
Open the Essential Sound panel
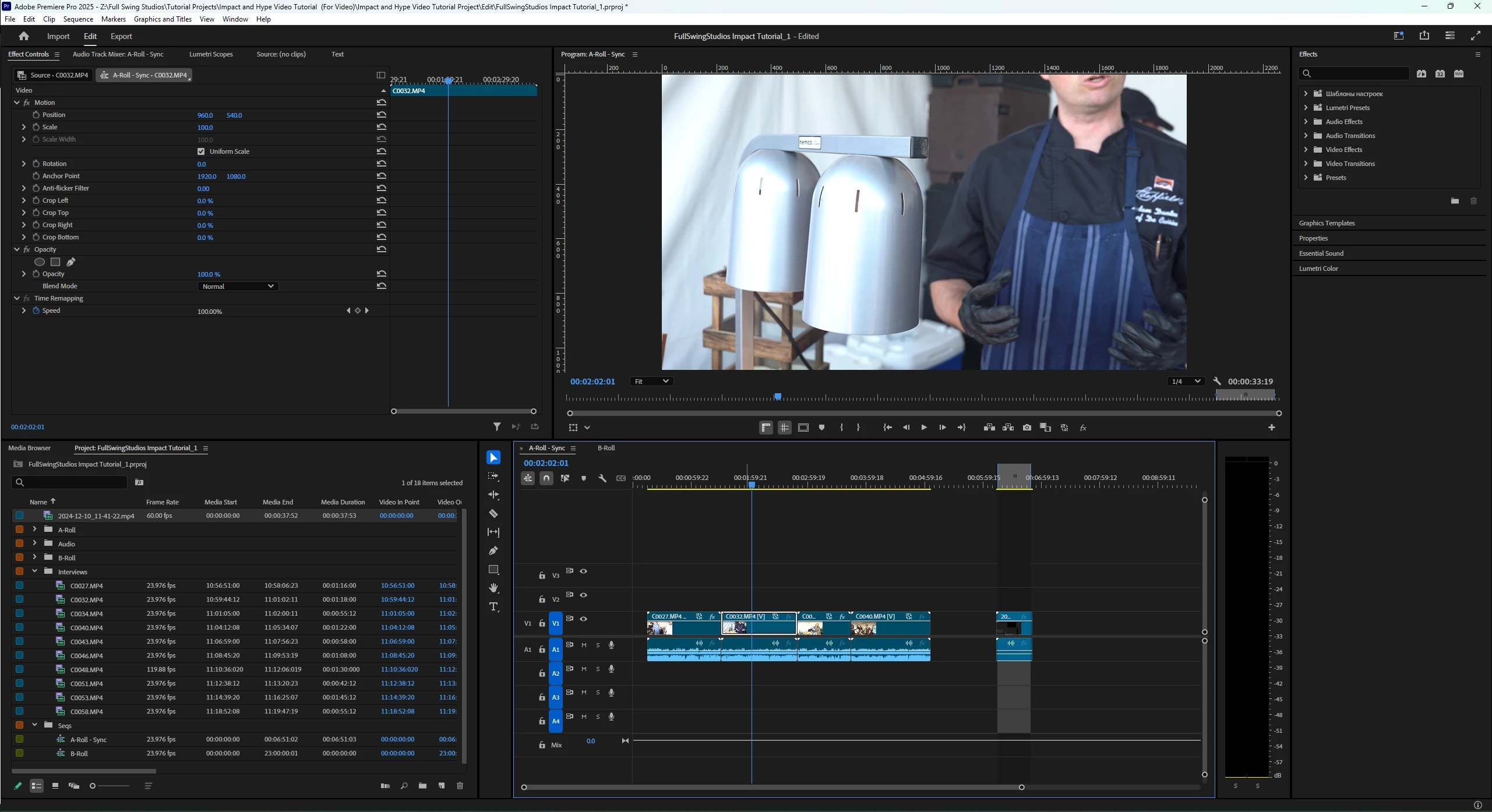1321,253
